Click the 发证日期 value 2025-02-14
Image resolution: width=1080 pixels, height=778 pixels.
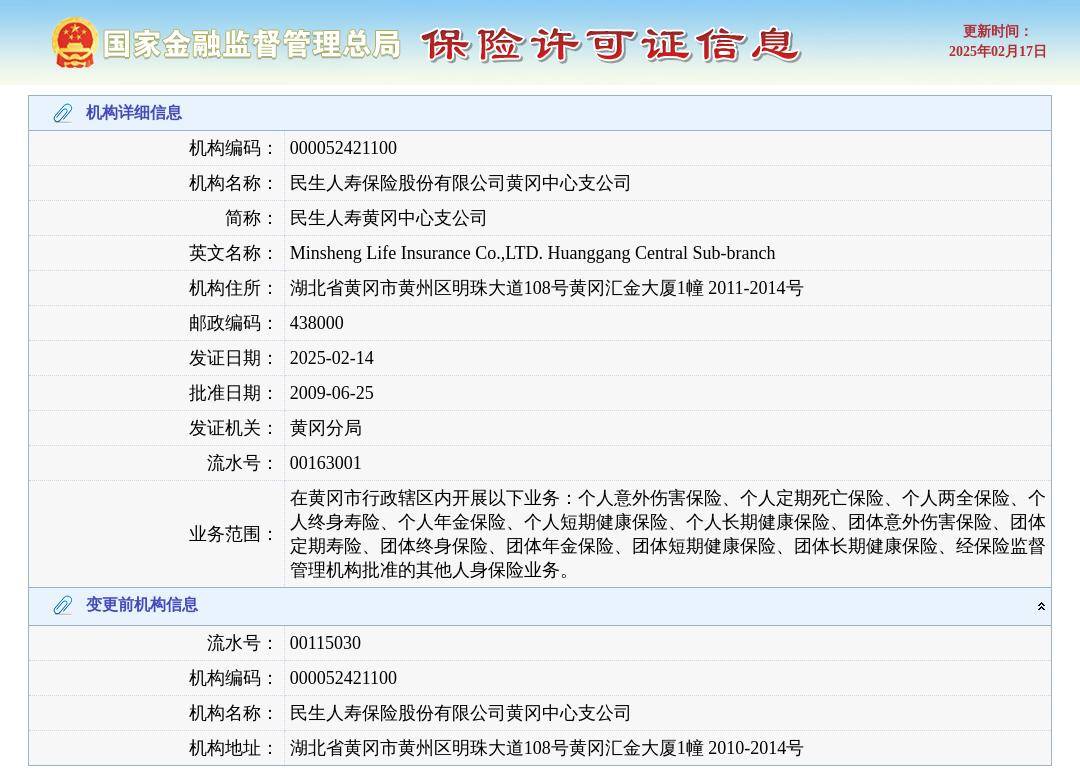pos(331,358)
